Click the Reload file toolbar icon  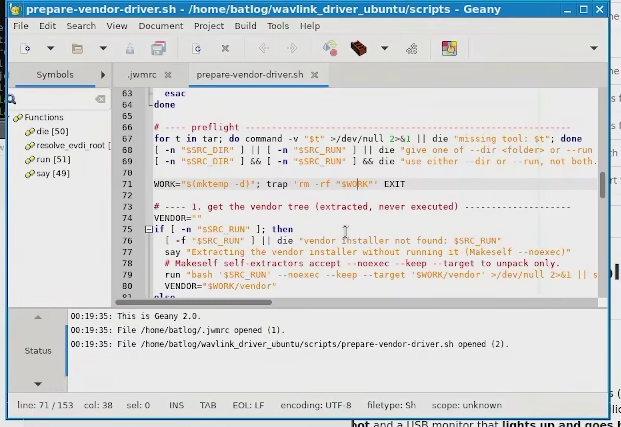click(197, 48)
